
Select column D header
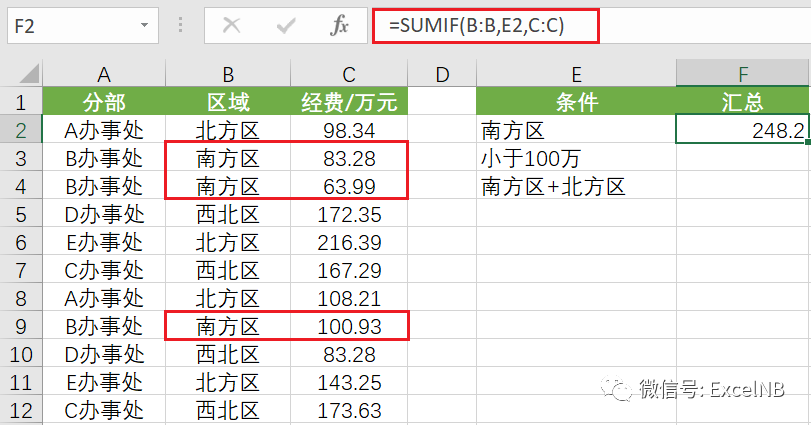pyautogui.click(x=442, y=74)
